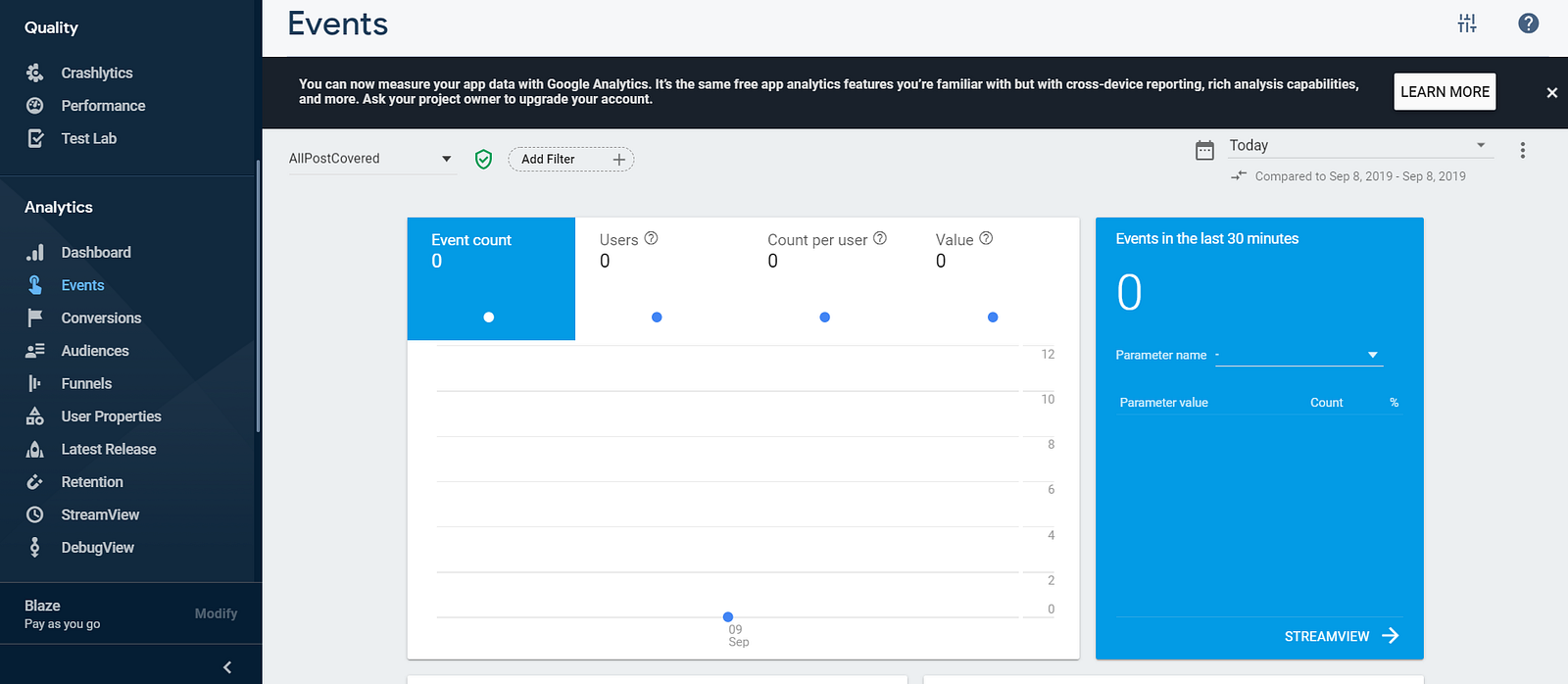Click the Users info help icon
1568x684 pixels.
(x=651, y=238)
